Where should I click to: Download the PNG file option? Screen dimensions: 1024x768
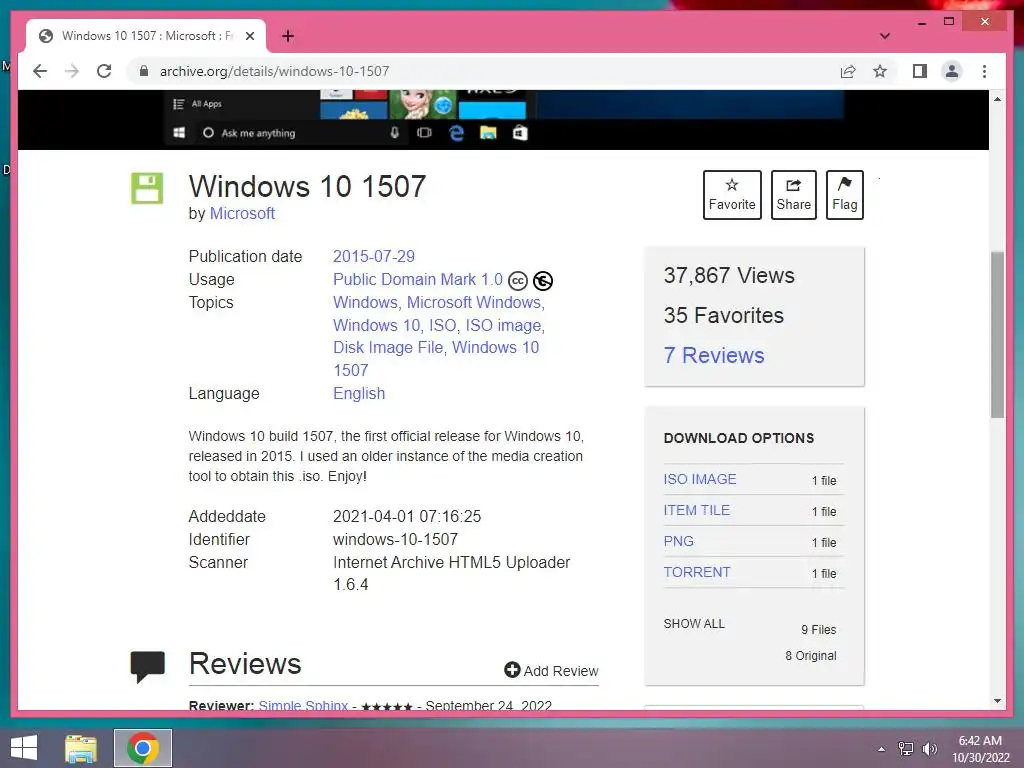(x=679, y=541)
